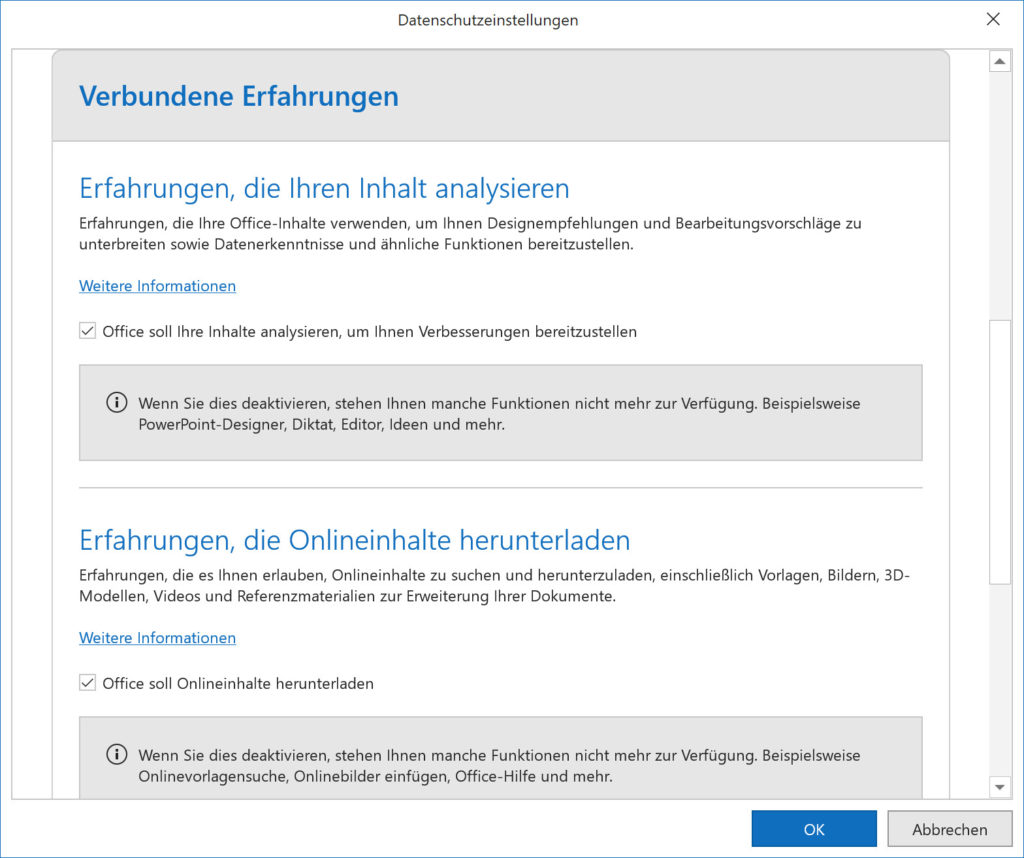Click the info icon beside the Onlinevorlagensuche note
This screenshot has width=1024, height=858.
pos(117,755)
